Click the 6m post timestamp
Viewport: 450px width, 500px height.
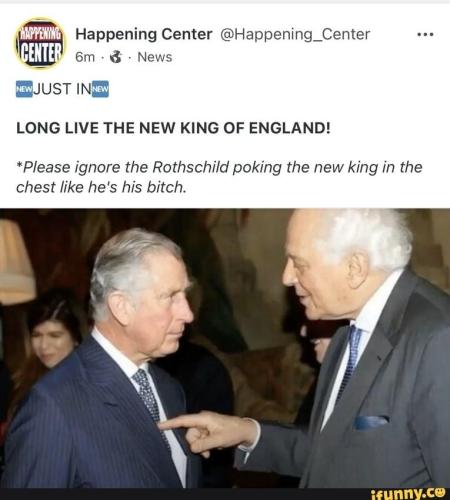(x=85, y=57)
